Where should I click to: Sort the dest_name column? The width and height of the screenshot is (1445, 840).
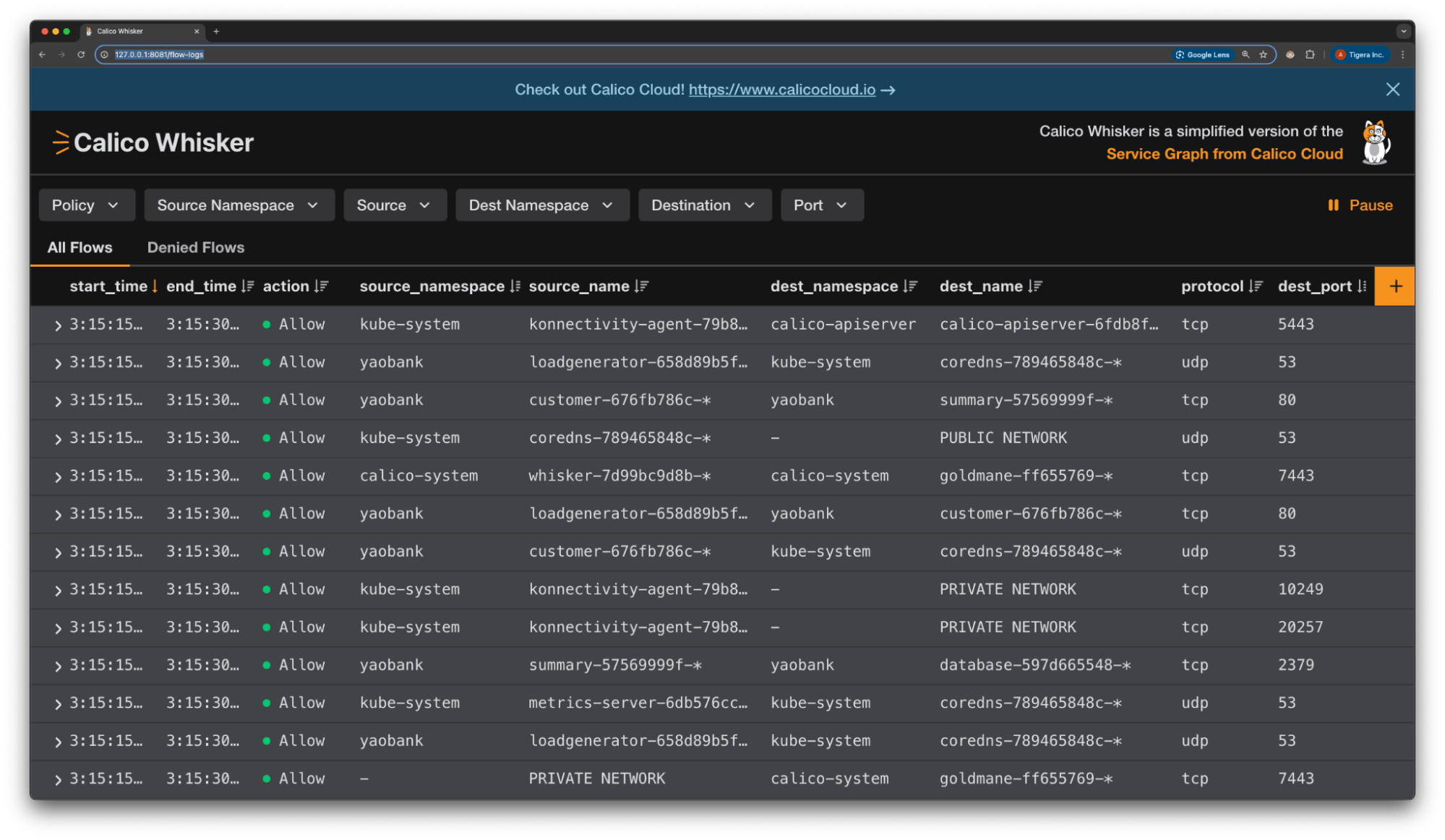click(1035, 286)
